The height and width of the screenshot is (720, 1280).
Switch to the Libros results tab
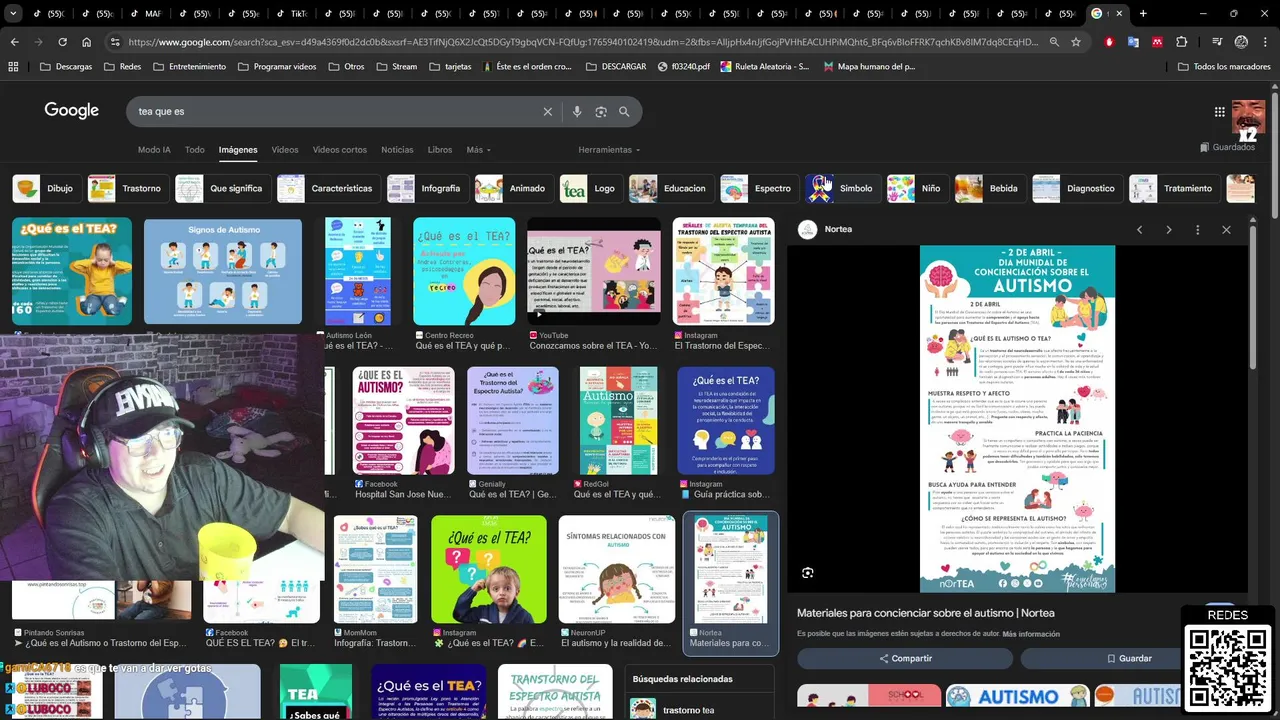440,150
